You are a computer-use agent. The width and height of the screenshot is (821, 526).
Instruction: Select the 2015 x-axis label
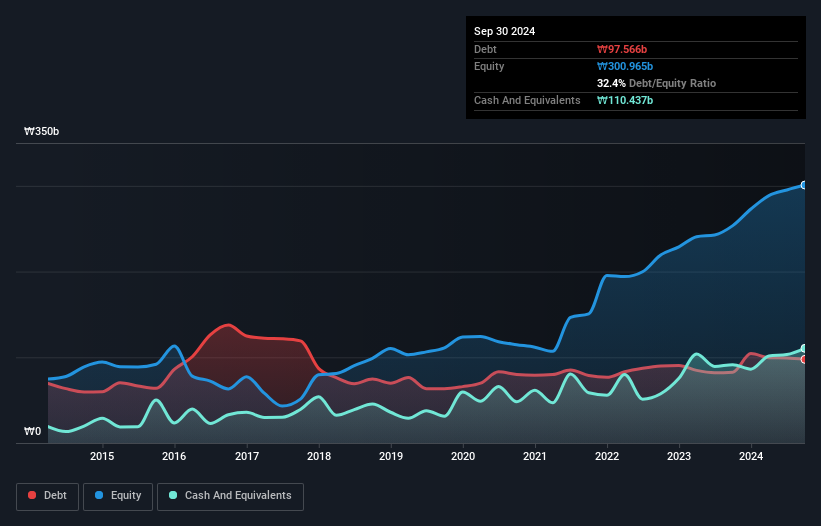[102, 456]
